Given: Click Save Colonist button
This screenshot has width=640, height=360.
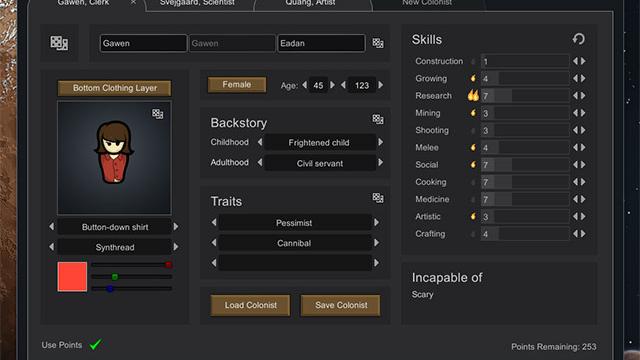Looking at the screenshot, I should pos(341,305).
